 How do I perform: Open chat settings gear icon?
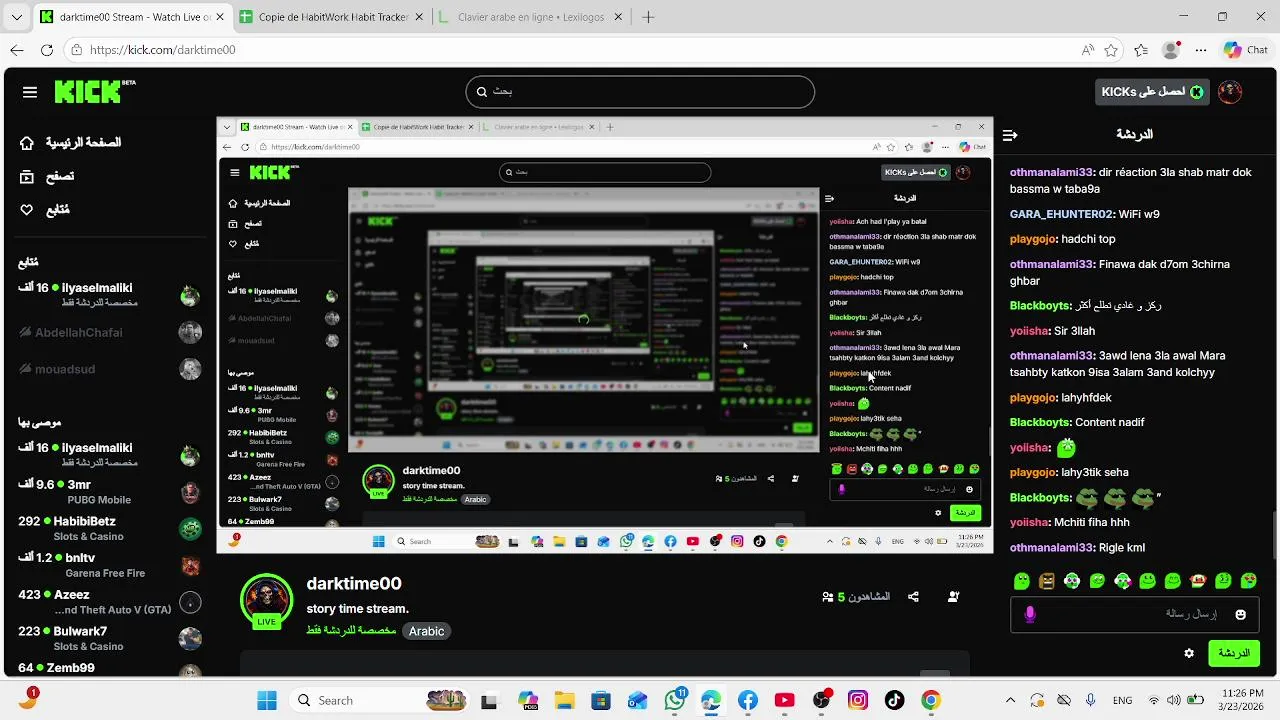pyautogui.click(x=1189, y=653)
